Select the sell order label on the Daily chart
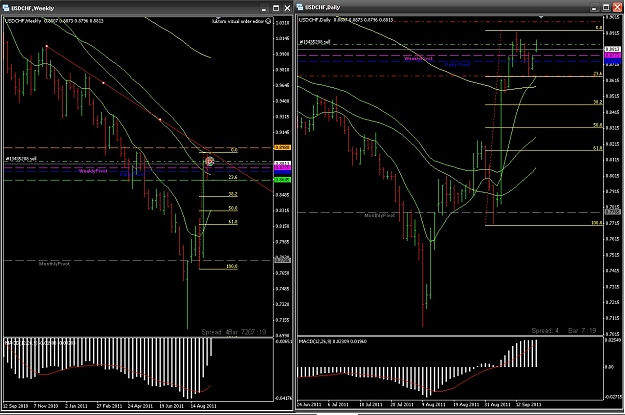Screen dimensions: 625x415 click(x=315, y=41)
